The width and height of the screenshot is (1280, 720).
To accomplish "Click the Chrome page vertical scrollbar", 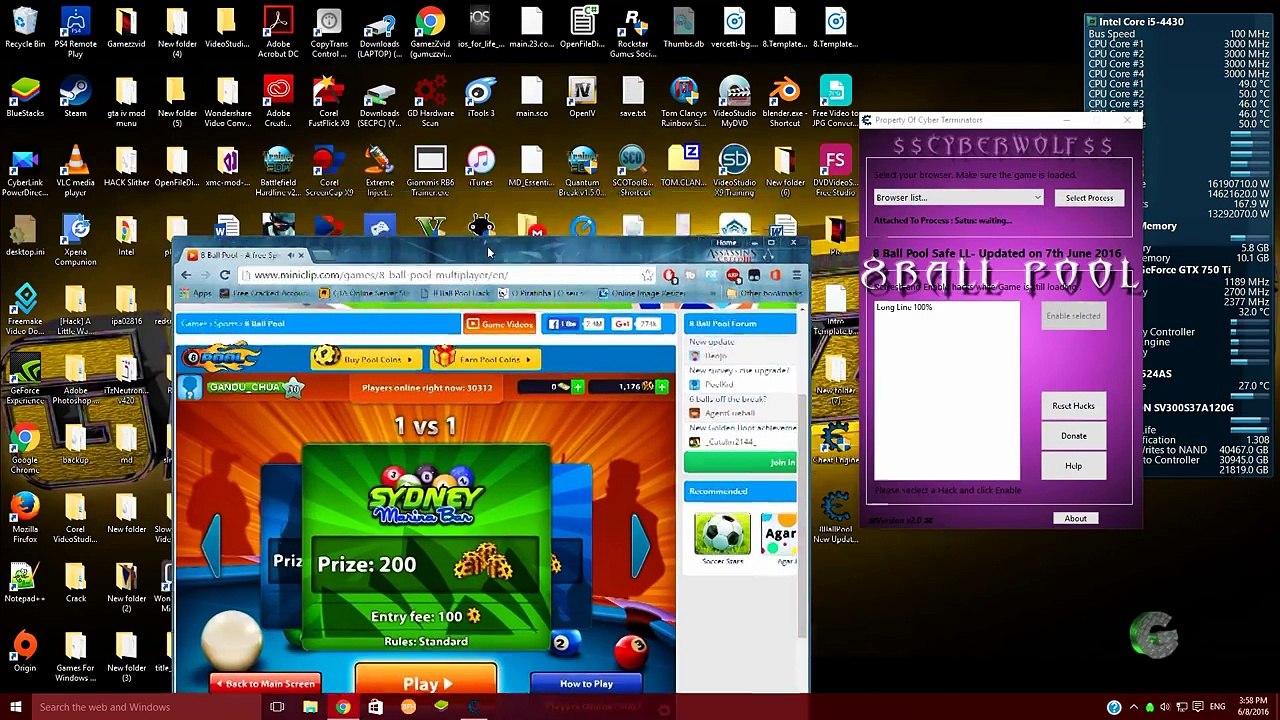I will [801, 515].
